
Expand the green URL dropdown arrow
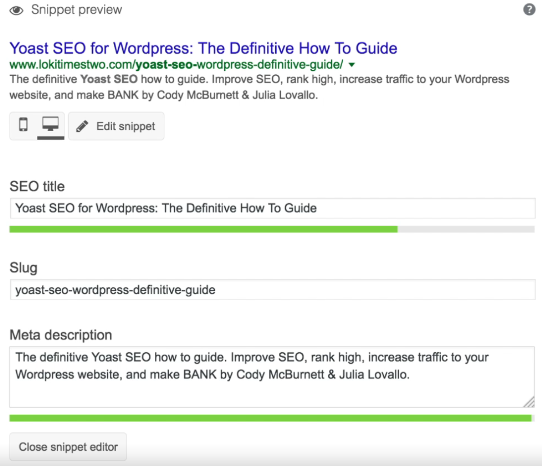tap(352, 65)
